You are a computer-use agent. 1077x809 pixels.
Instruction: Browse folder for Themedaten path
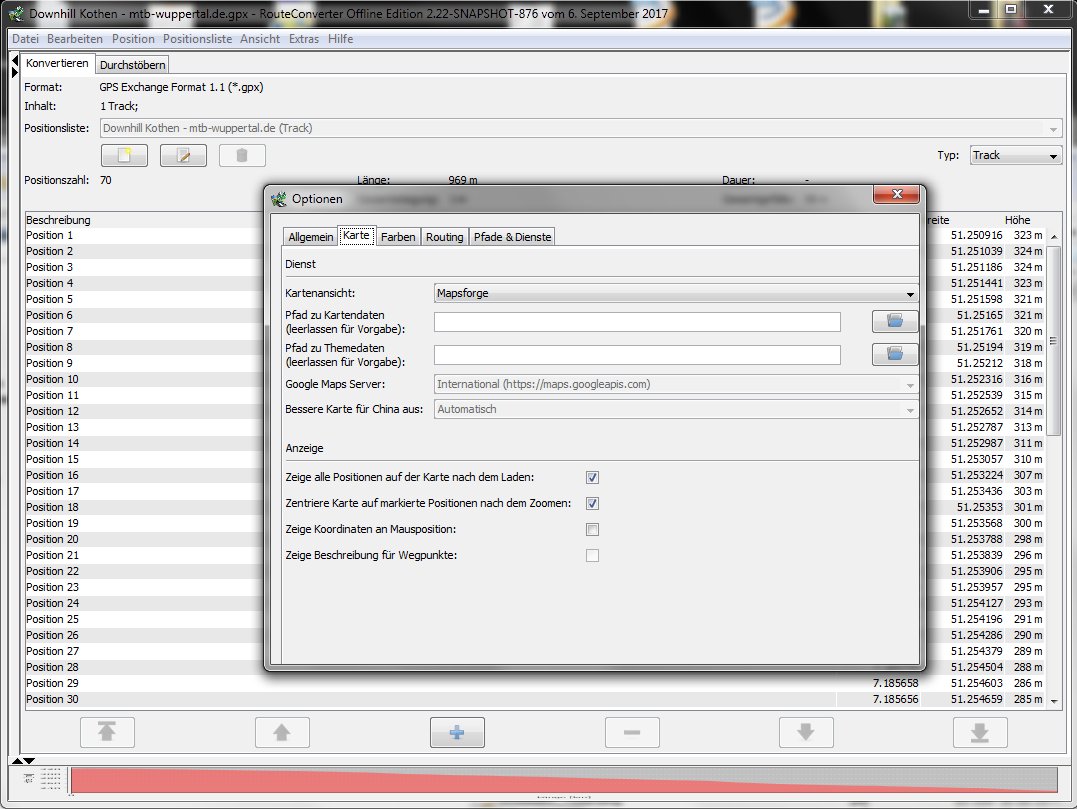pos(894,354)
